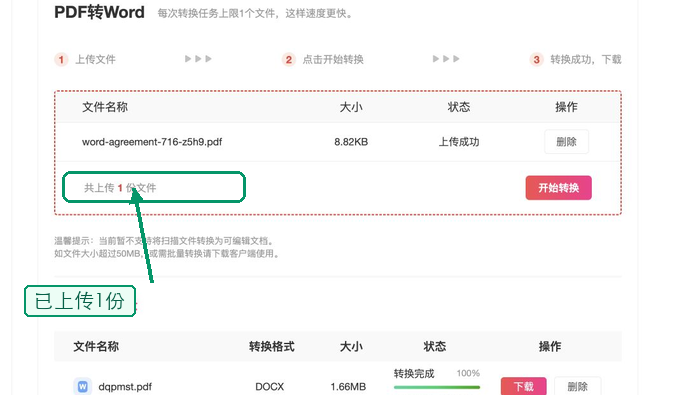Click the Word file icon beside dqpmst.pdf

(83, 386)
